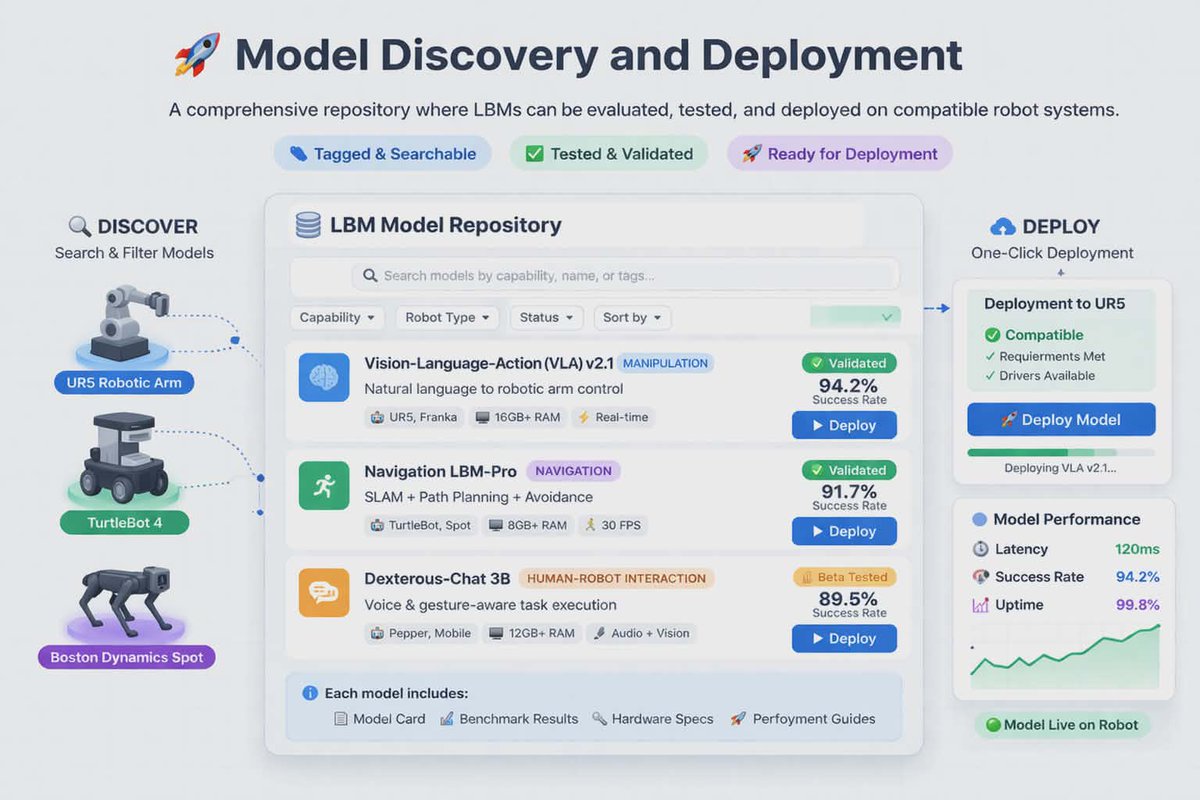Click the rocket icon beside Perfoyment Guides
Image resolution: width=1200 pixels, height=800 pixels.
click(x=738, y=719)
